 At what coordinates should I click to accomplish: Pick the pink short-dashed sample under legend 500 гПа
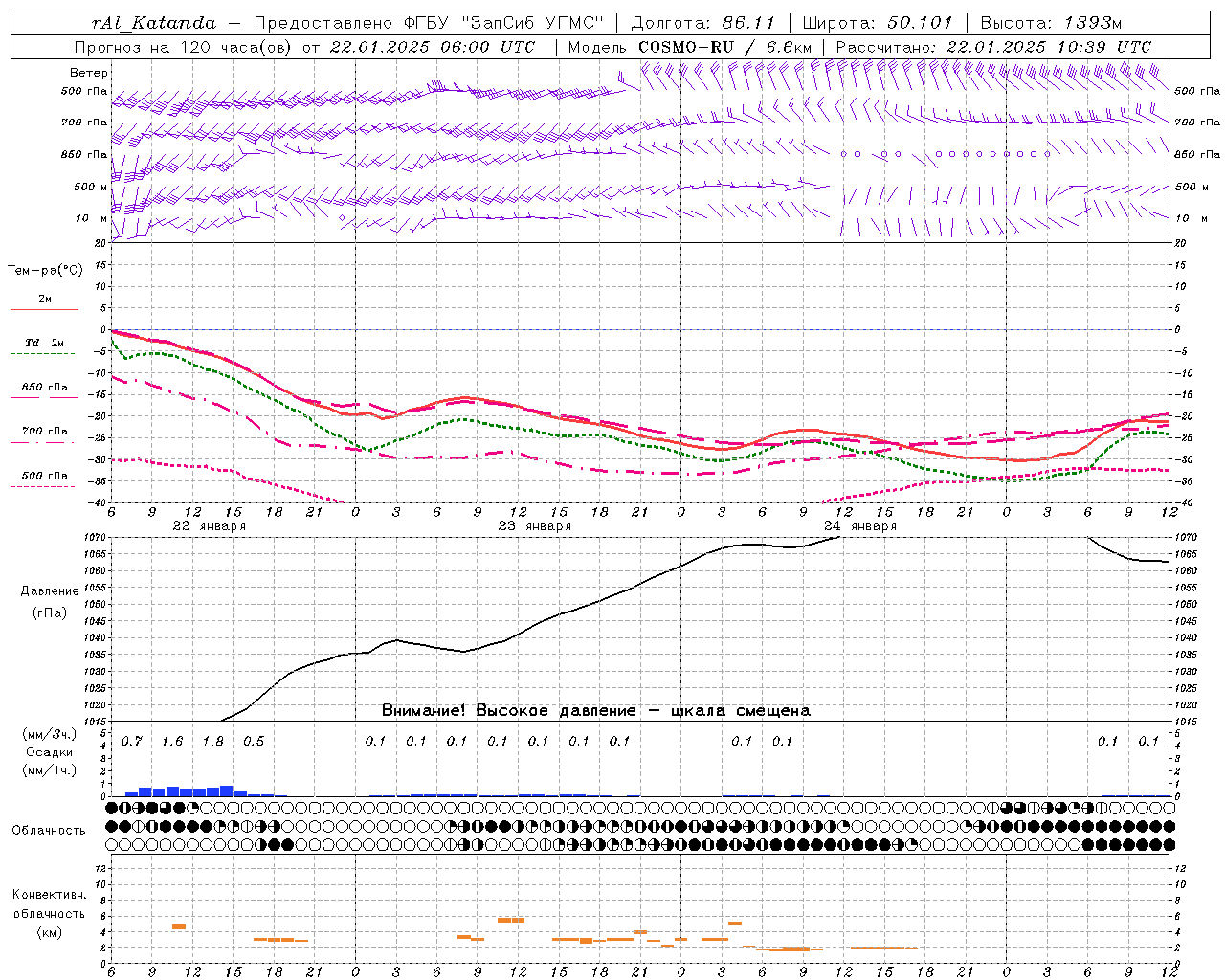pyautogui.click(x=44, y=487)
